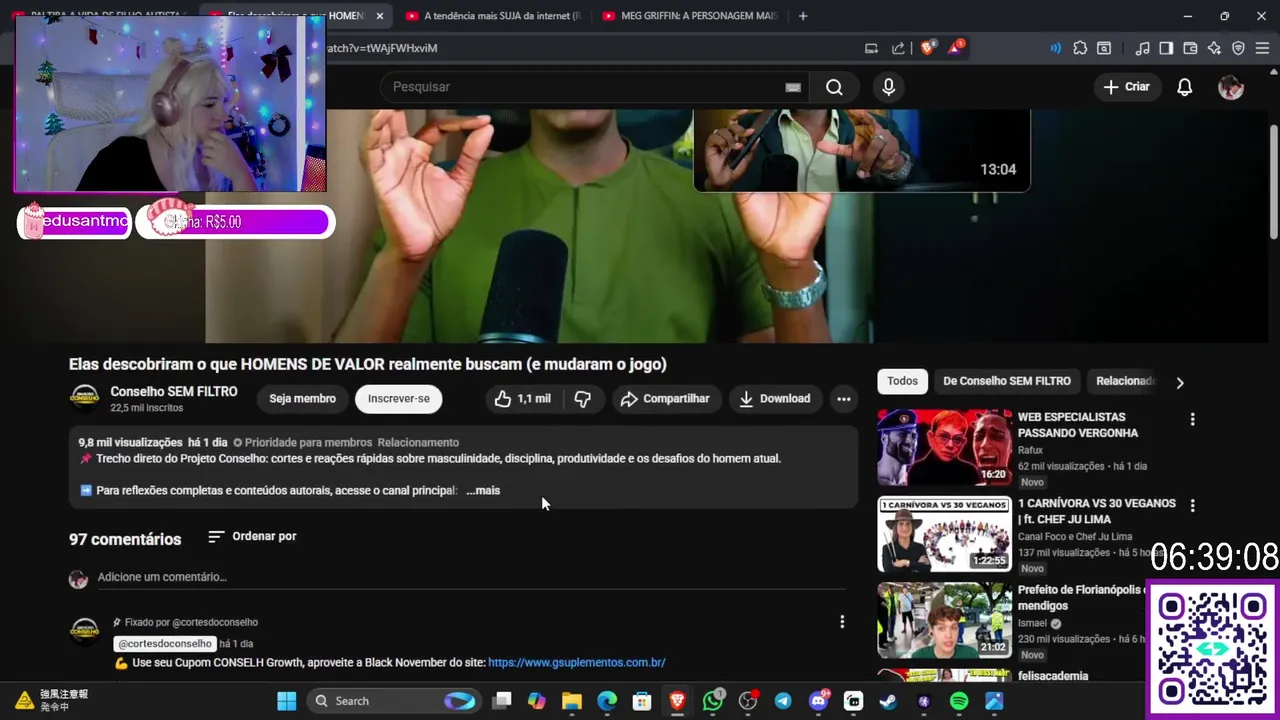Screen dimensions: 1280x720
Task: Toggle the Brave sidebar panel icon
Action: [1166, 48]
